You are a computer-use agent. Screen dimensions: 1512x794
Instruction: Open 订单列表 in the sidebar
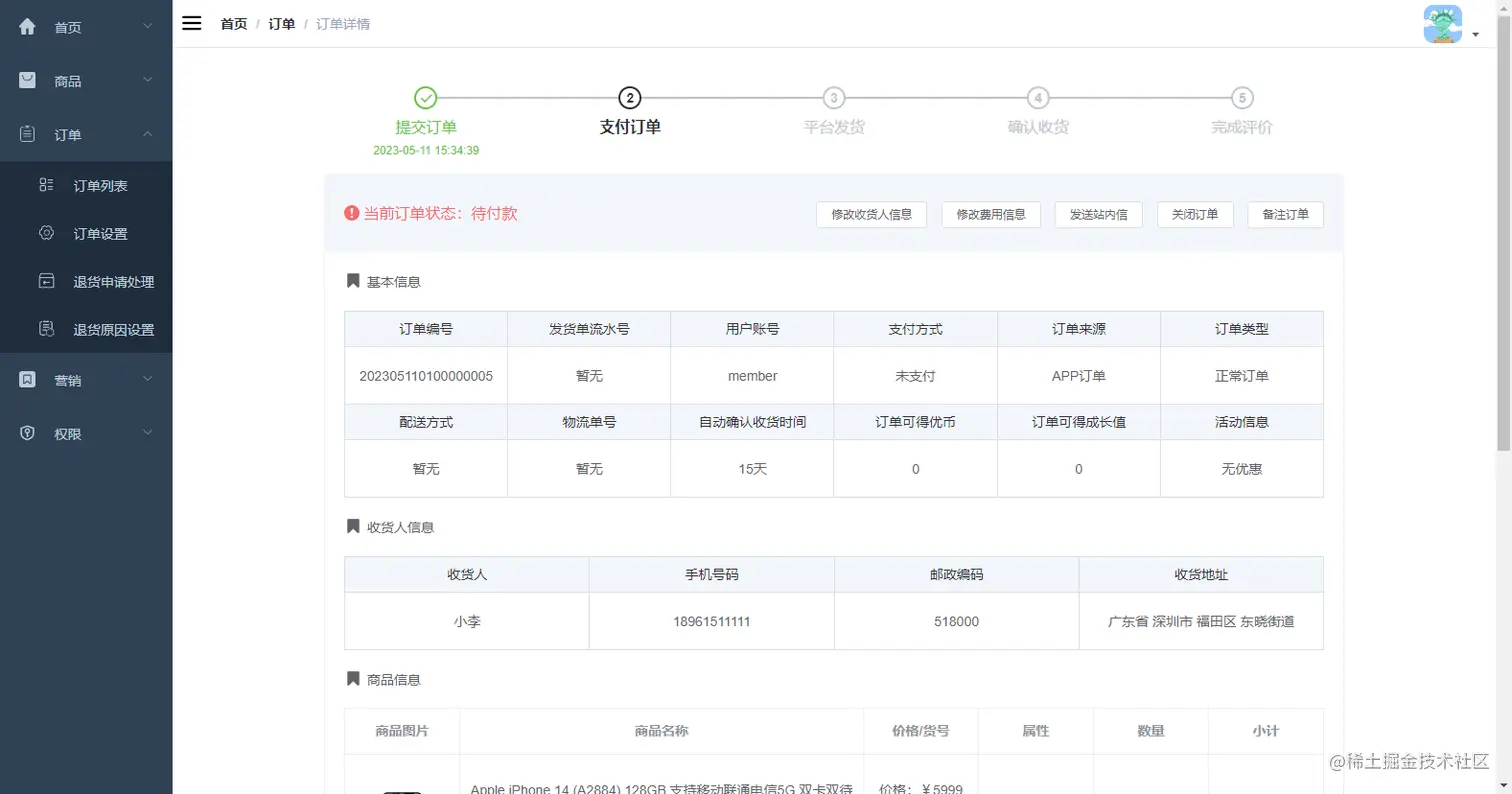pos(86,186)
